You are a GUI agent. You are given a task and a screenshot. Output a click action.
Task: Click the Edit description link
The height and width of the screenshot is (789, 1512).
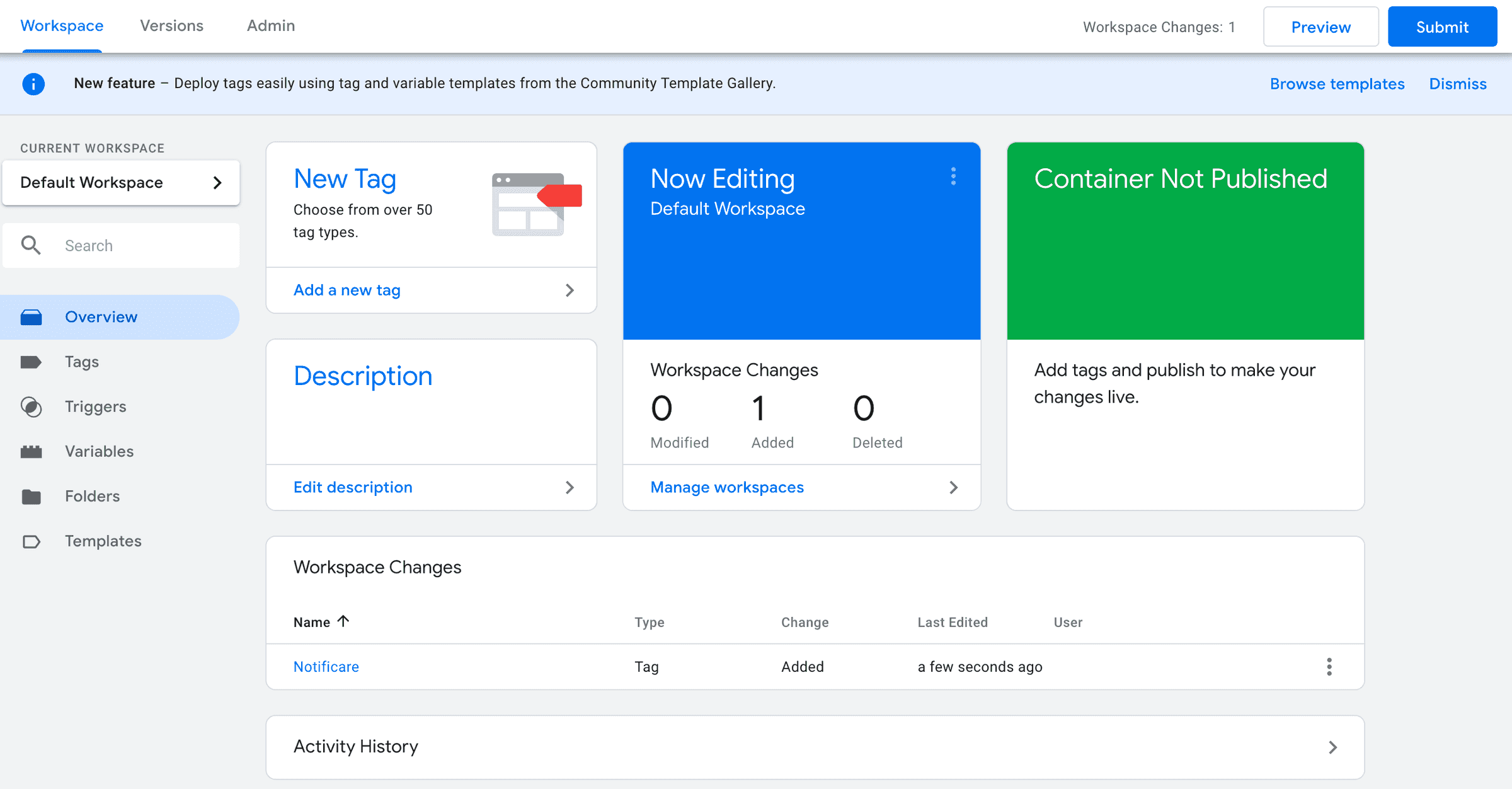pyautogui.click(x=353, y=487)
